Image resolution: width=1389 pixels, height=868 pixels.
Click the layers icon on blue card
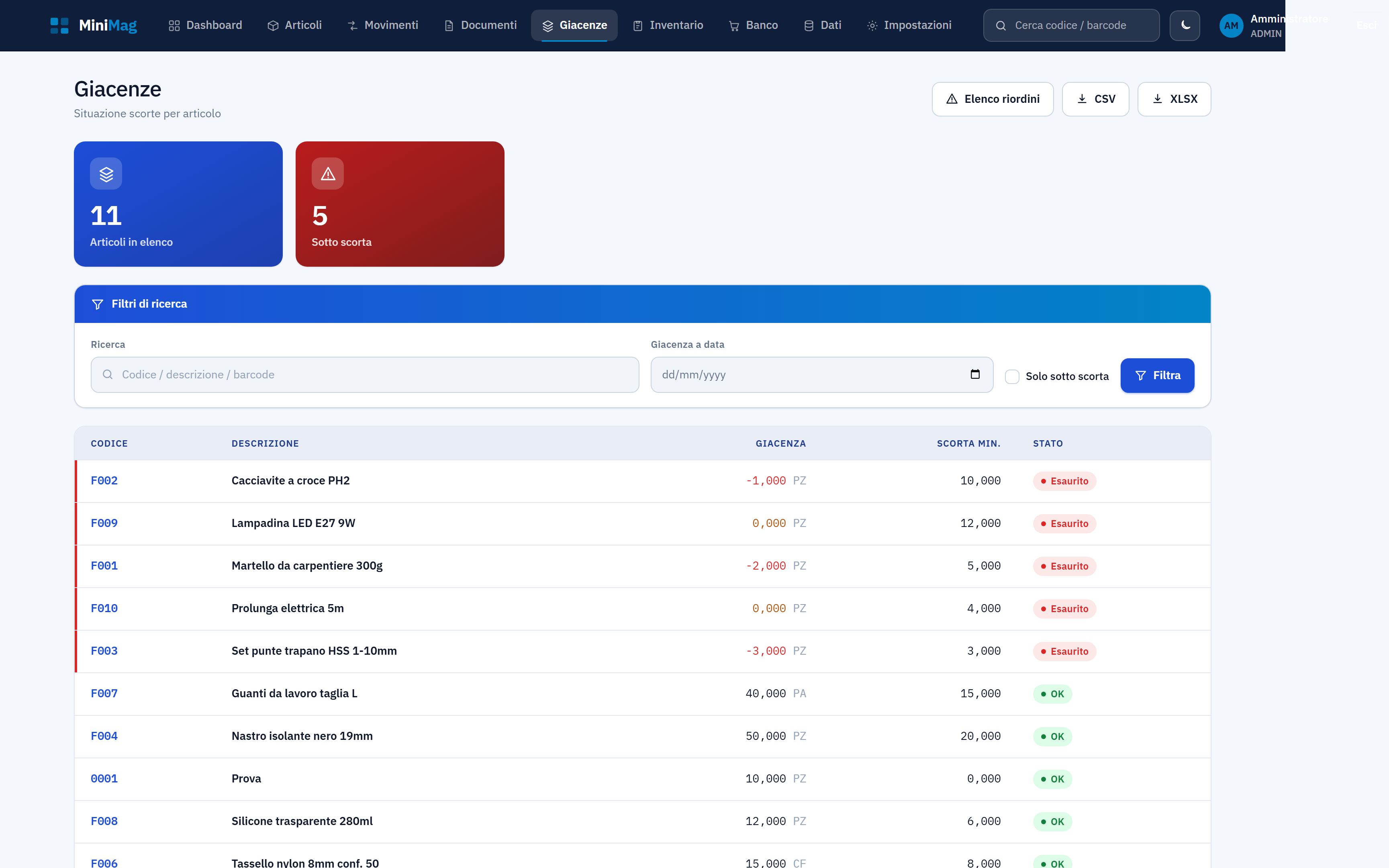point(106,174)
